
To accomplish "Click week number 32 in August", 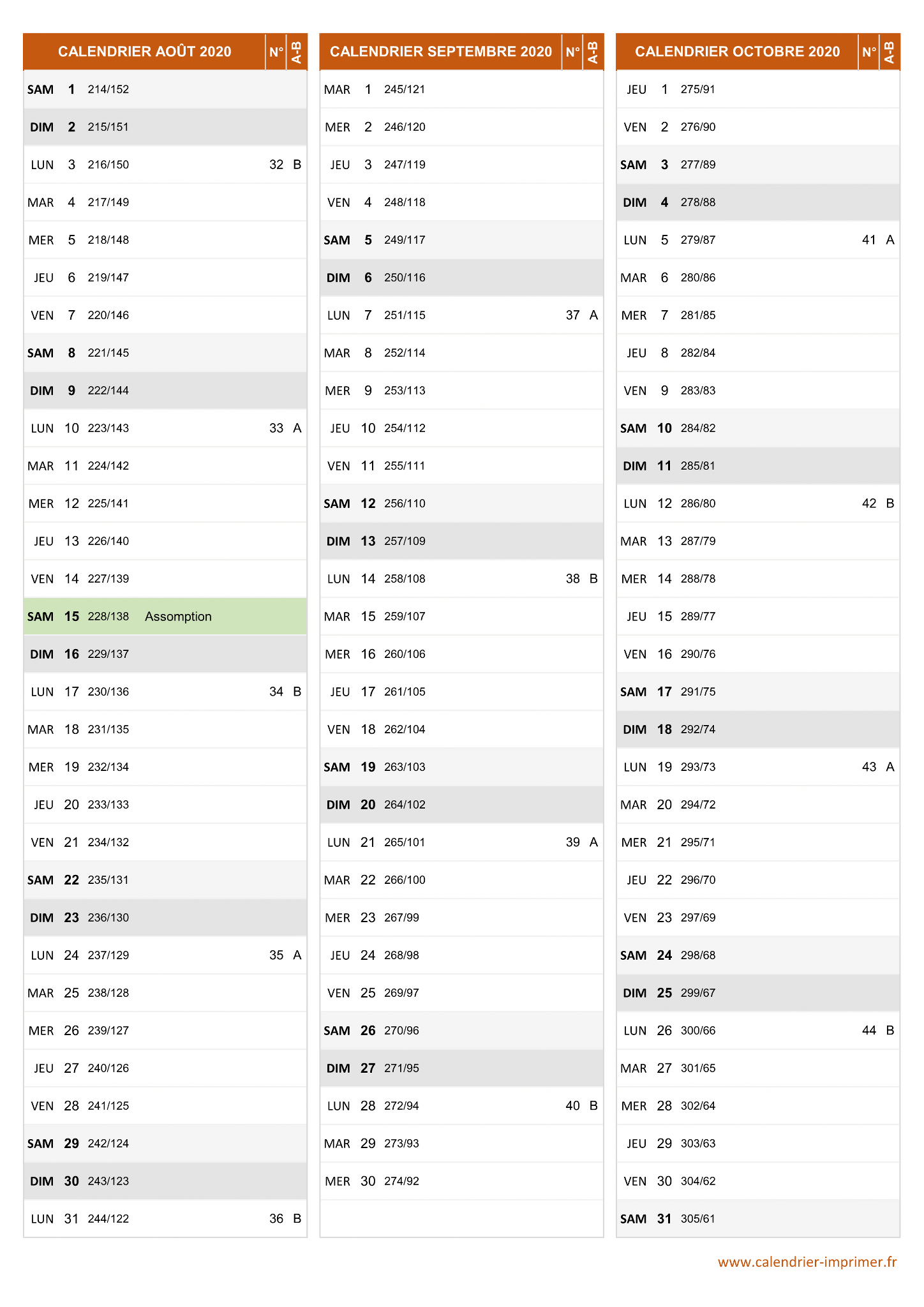I will coord(276,165).
